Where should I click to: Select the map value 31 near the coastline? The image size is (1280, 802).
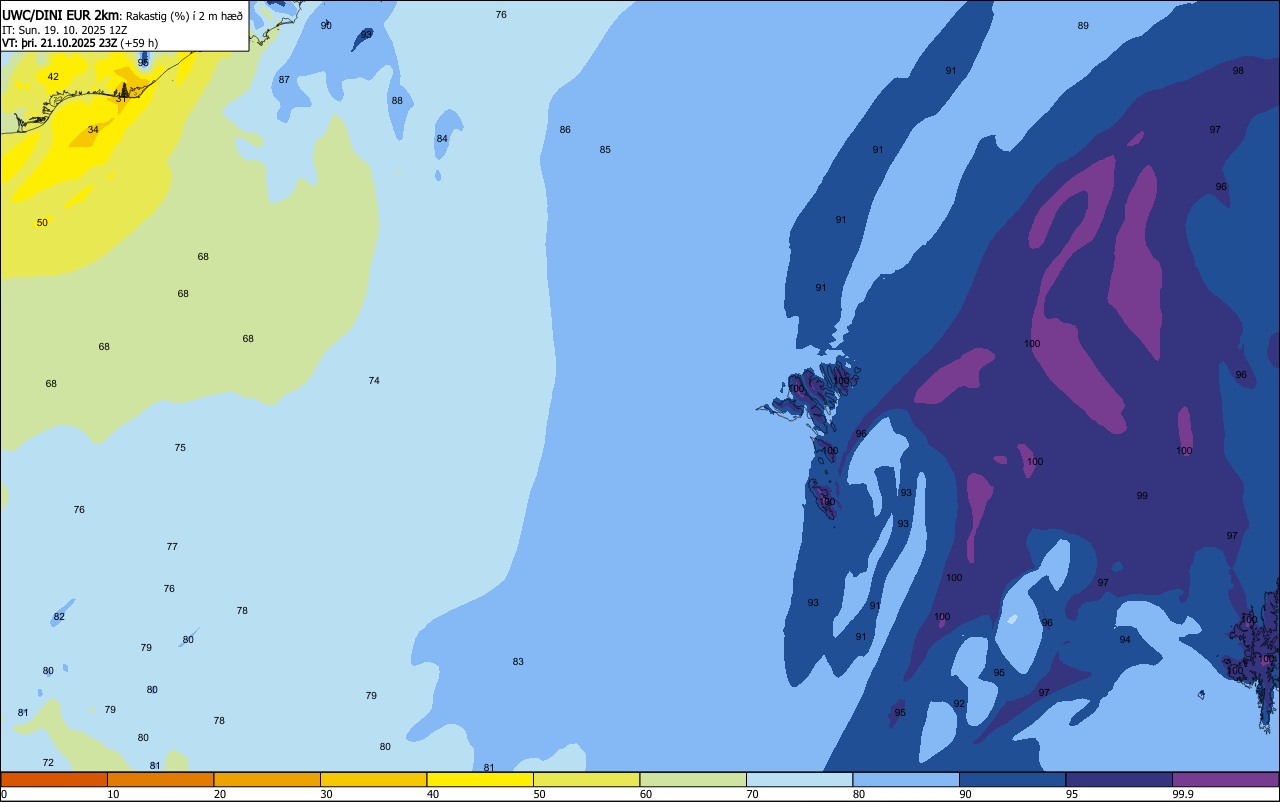pos(121,98)
